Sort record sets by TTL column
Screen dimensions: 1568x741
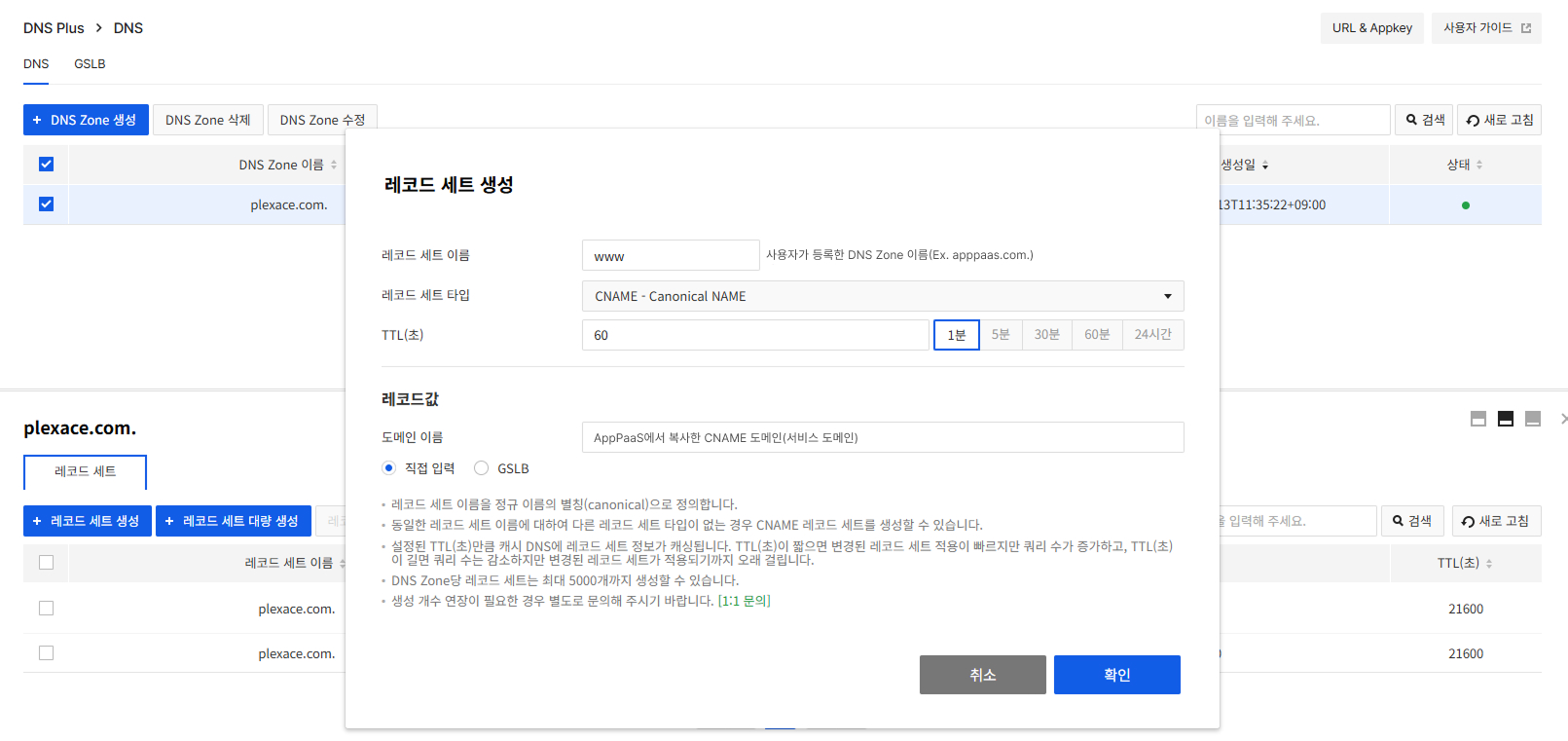(x=1464, y=563)
